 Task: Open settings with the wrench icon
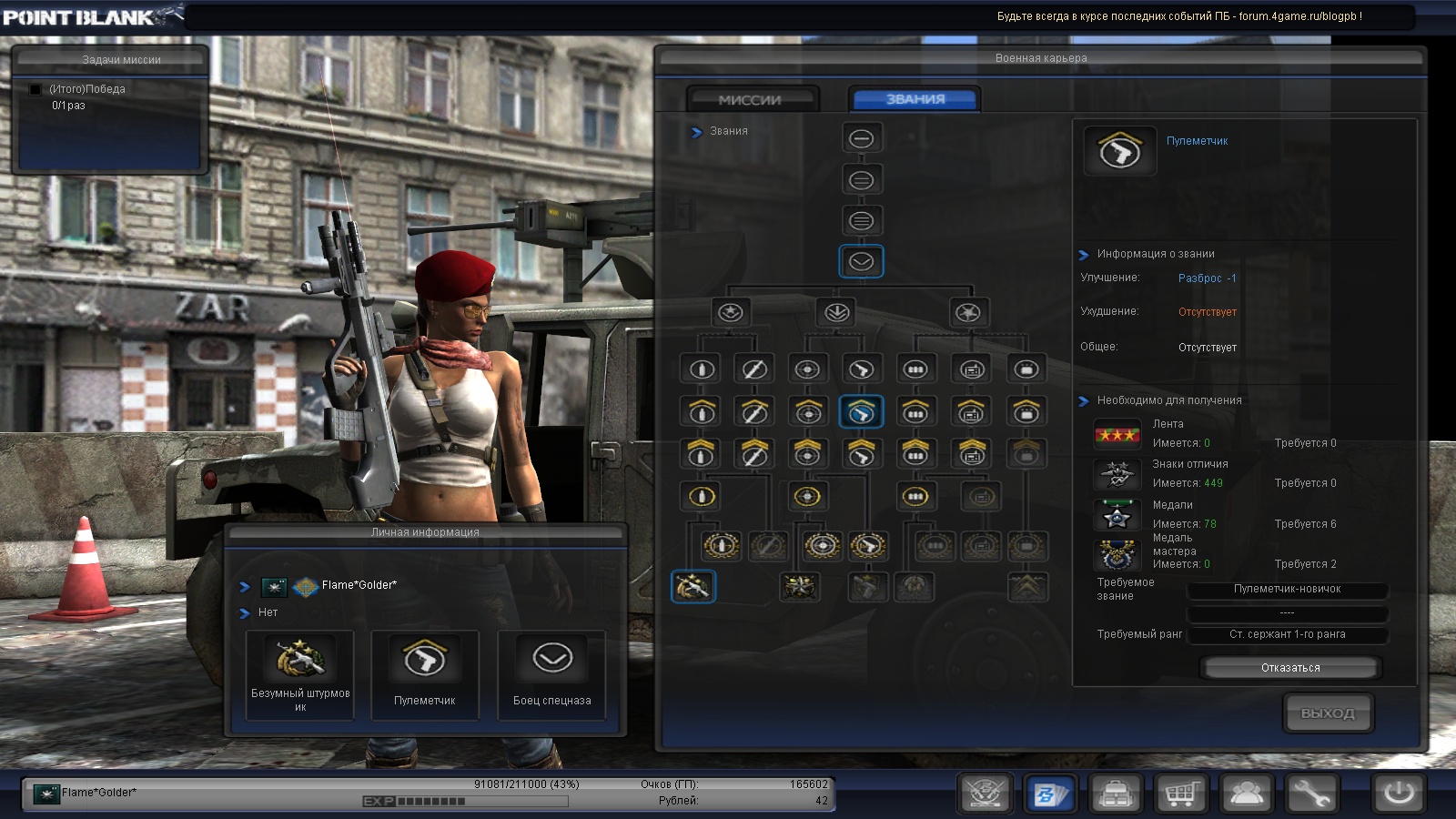[x=1310, y=795]
